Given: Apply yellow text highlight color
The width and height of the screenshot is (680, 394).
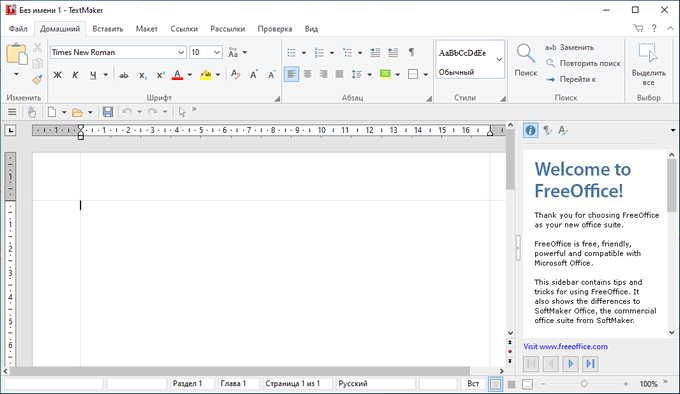Looking at the screenshot, I should (x=206, y=75).
